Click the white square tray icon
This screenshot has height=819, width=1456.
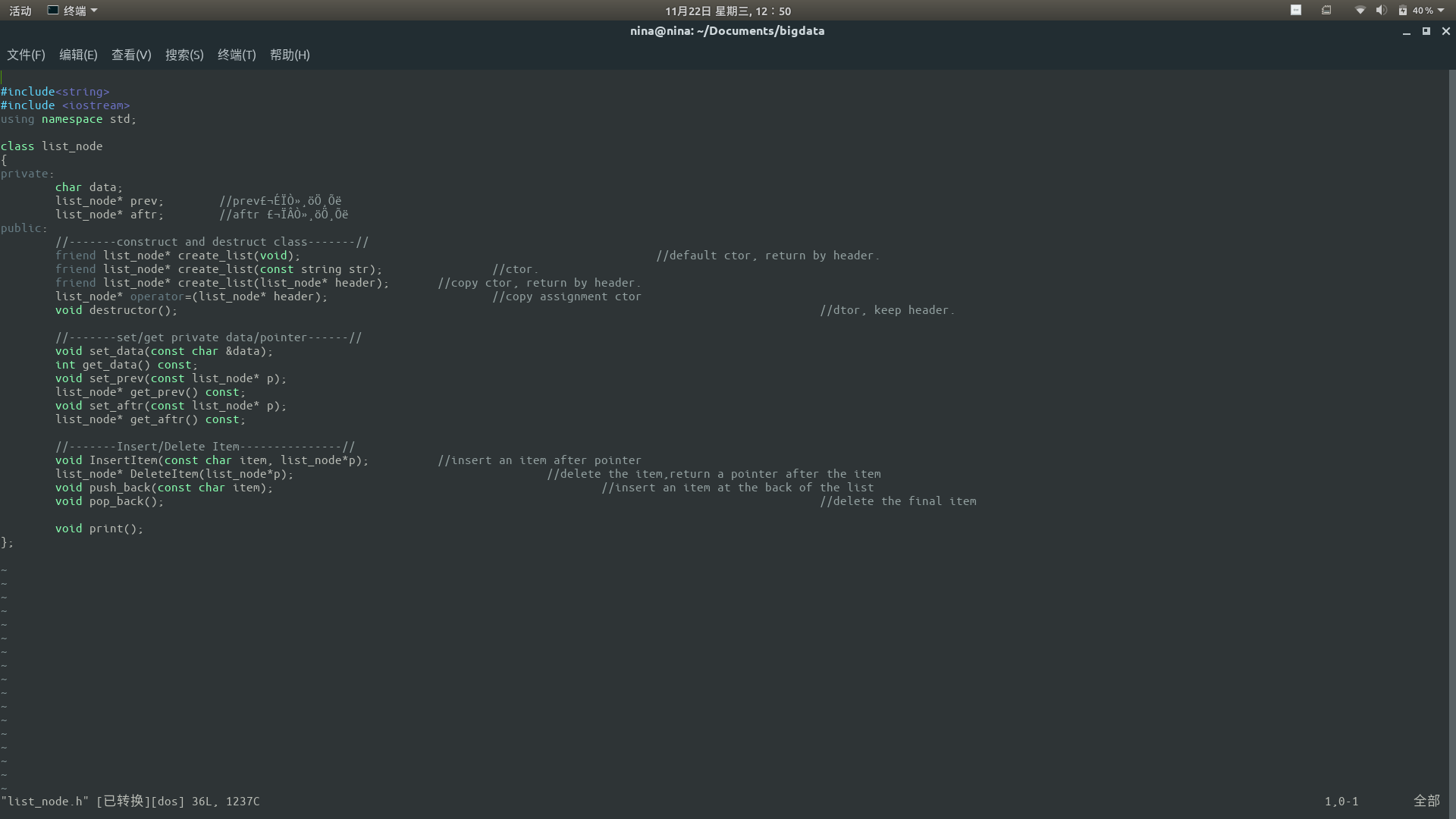pyautogui.click(x=1296, y=10)
